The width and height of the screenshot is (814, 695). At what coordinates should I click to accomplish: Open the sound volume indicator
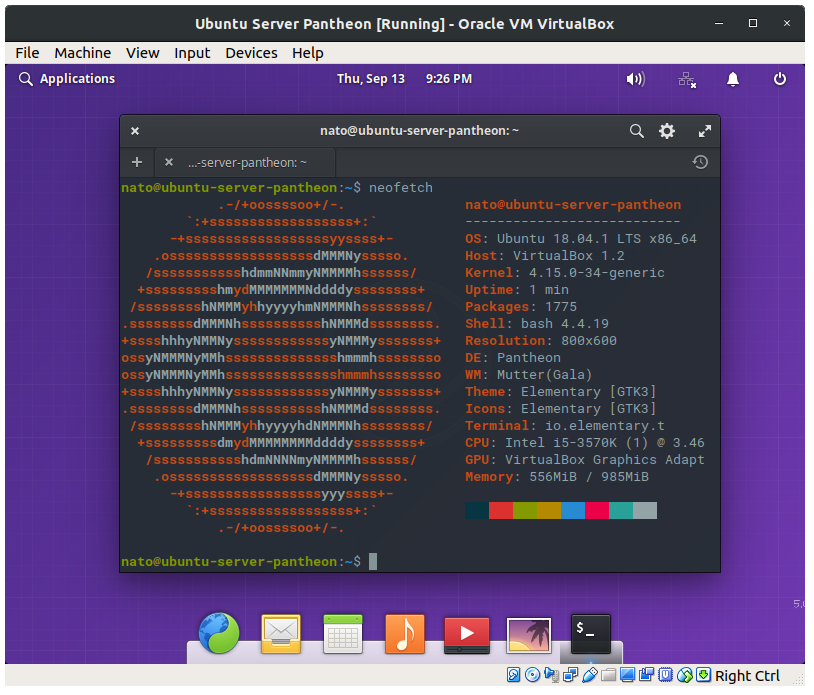[x=635, y=79]
